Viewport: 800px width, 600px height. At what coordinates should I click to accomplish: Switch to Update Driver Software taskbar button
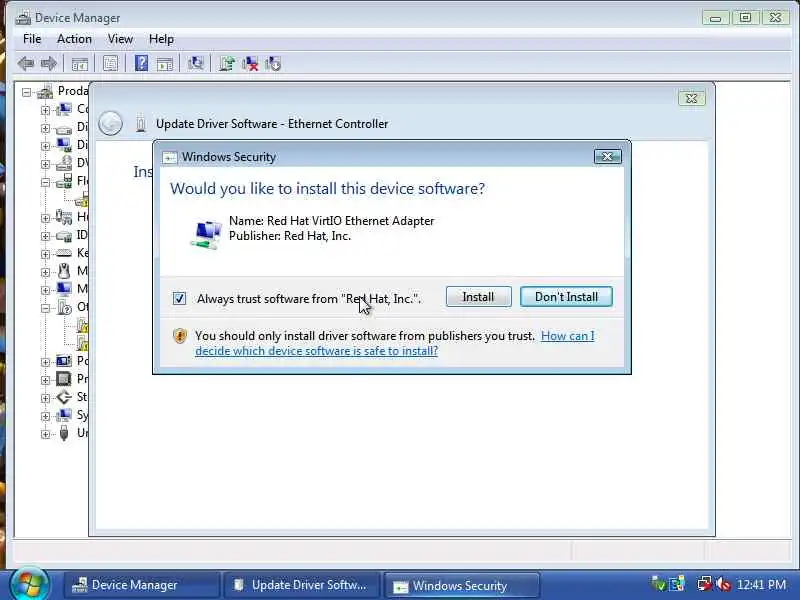coord(302,585)
